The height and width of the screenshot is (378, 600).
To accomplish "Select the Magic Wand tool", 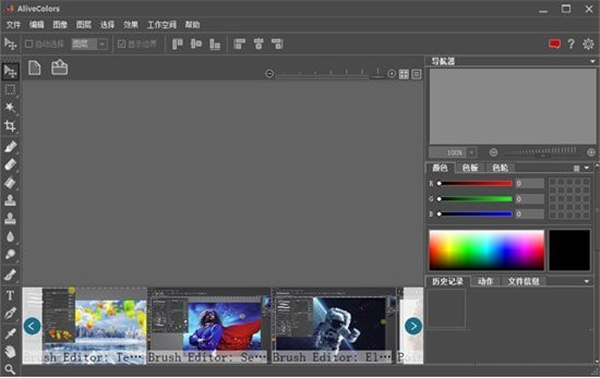I will pos(10,108).
